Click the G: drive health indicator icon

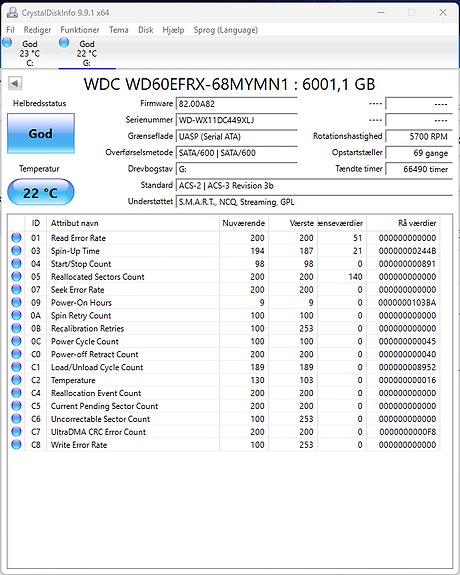(x=64, y=43)
